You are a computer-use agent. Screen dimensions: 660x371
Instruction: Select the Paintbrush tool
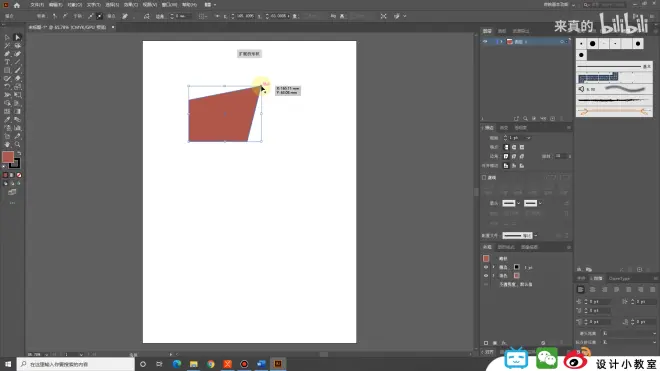click(18, 70)
